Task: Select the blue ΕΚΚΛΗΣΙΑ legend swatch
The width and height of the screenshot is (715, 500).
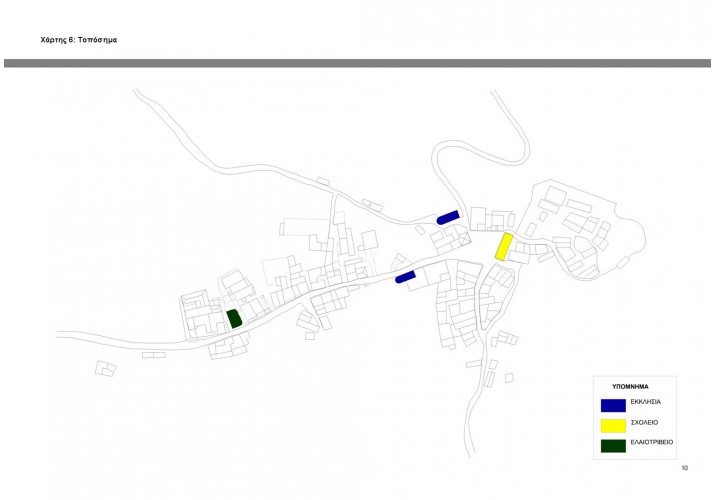Action: tap(613, 405)
